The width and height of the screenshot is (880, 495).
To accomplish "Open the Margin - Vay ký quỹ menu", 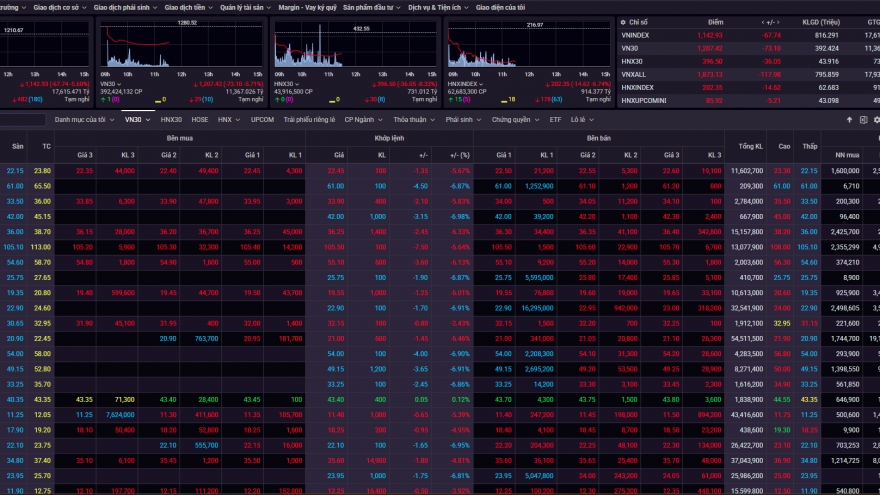I will 305,7.
